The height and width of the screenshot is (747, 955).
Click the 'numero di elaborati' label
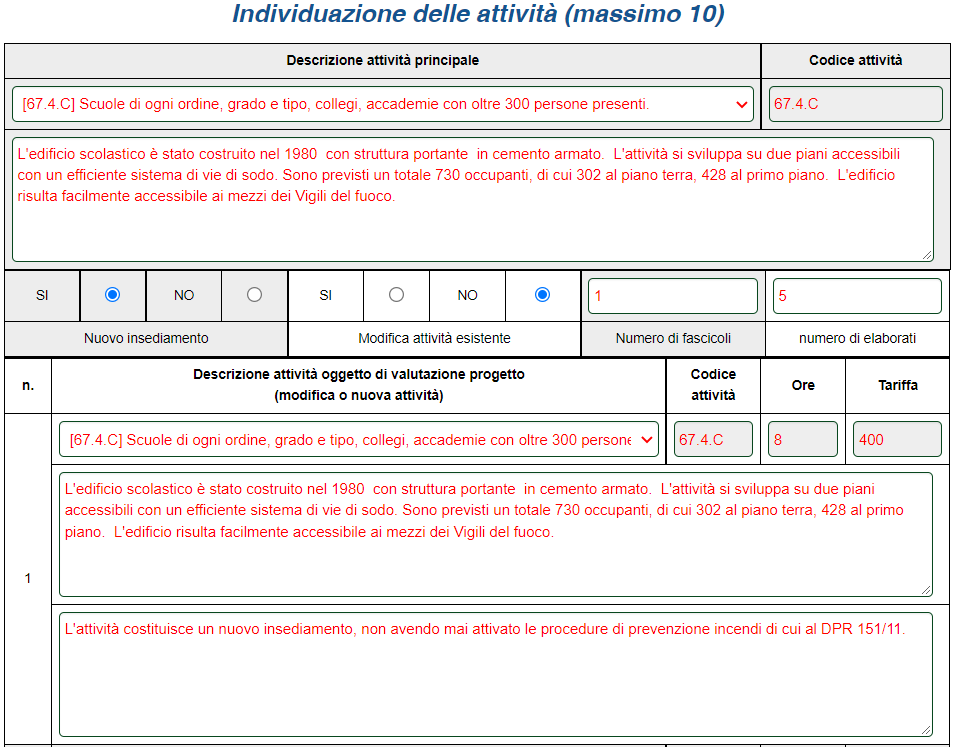(857, 338)
